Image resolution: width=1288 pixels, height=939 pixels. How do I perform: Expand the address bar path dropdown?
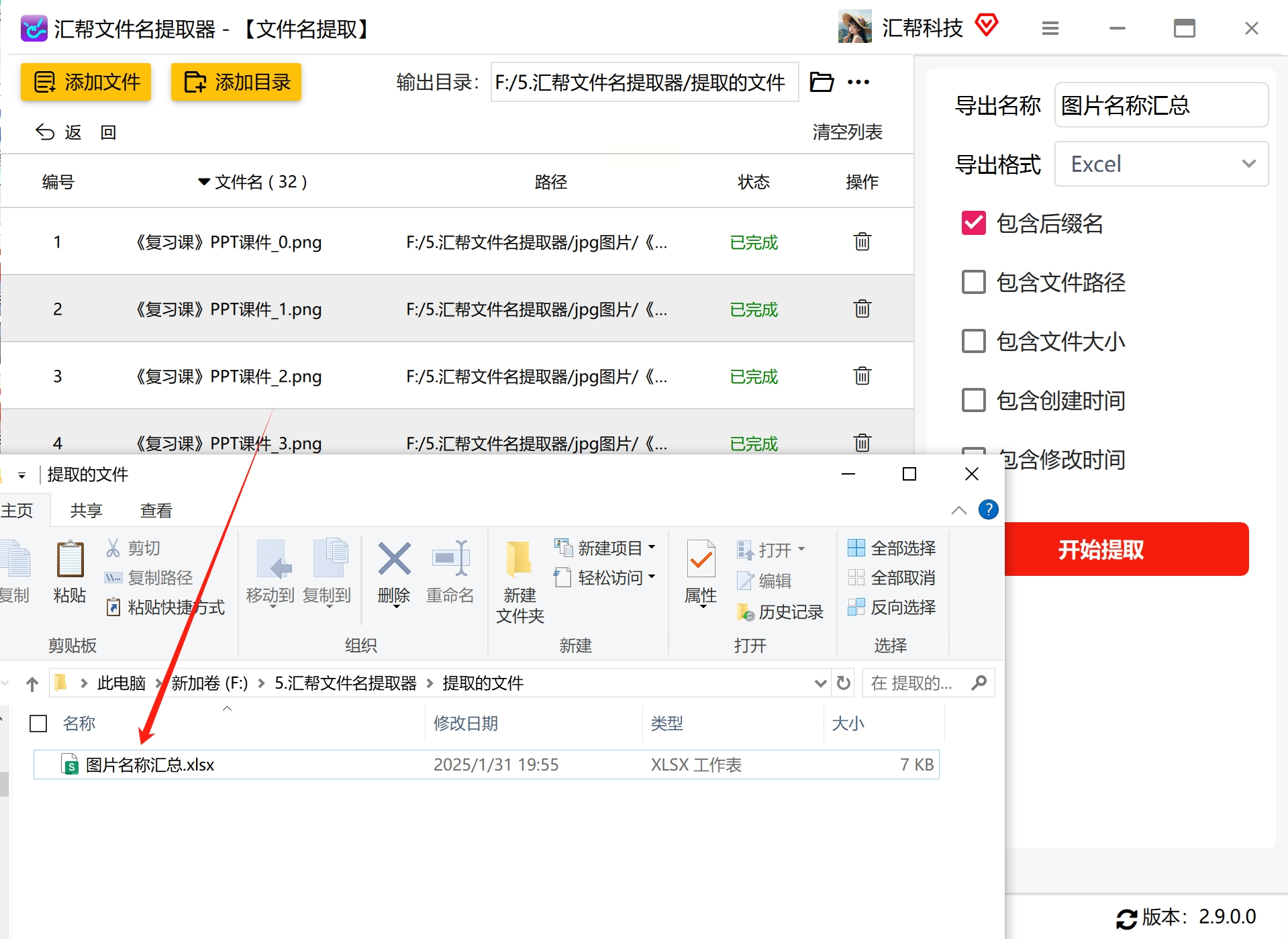(x=820, y=683)
